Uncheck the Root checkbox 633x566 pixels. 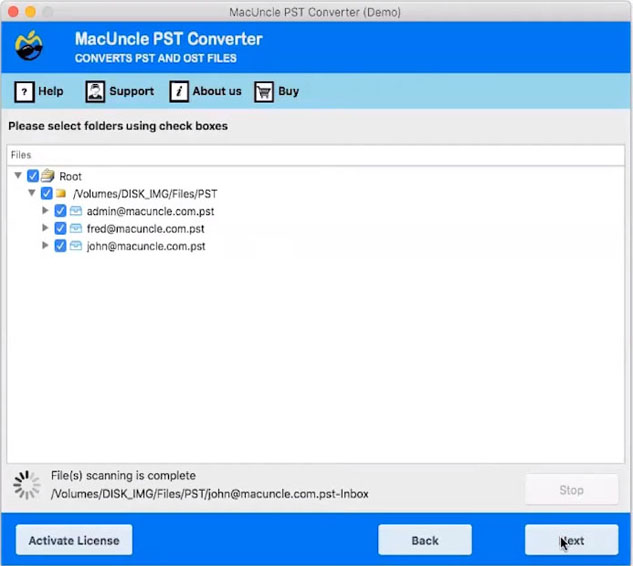pos(33,176)
